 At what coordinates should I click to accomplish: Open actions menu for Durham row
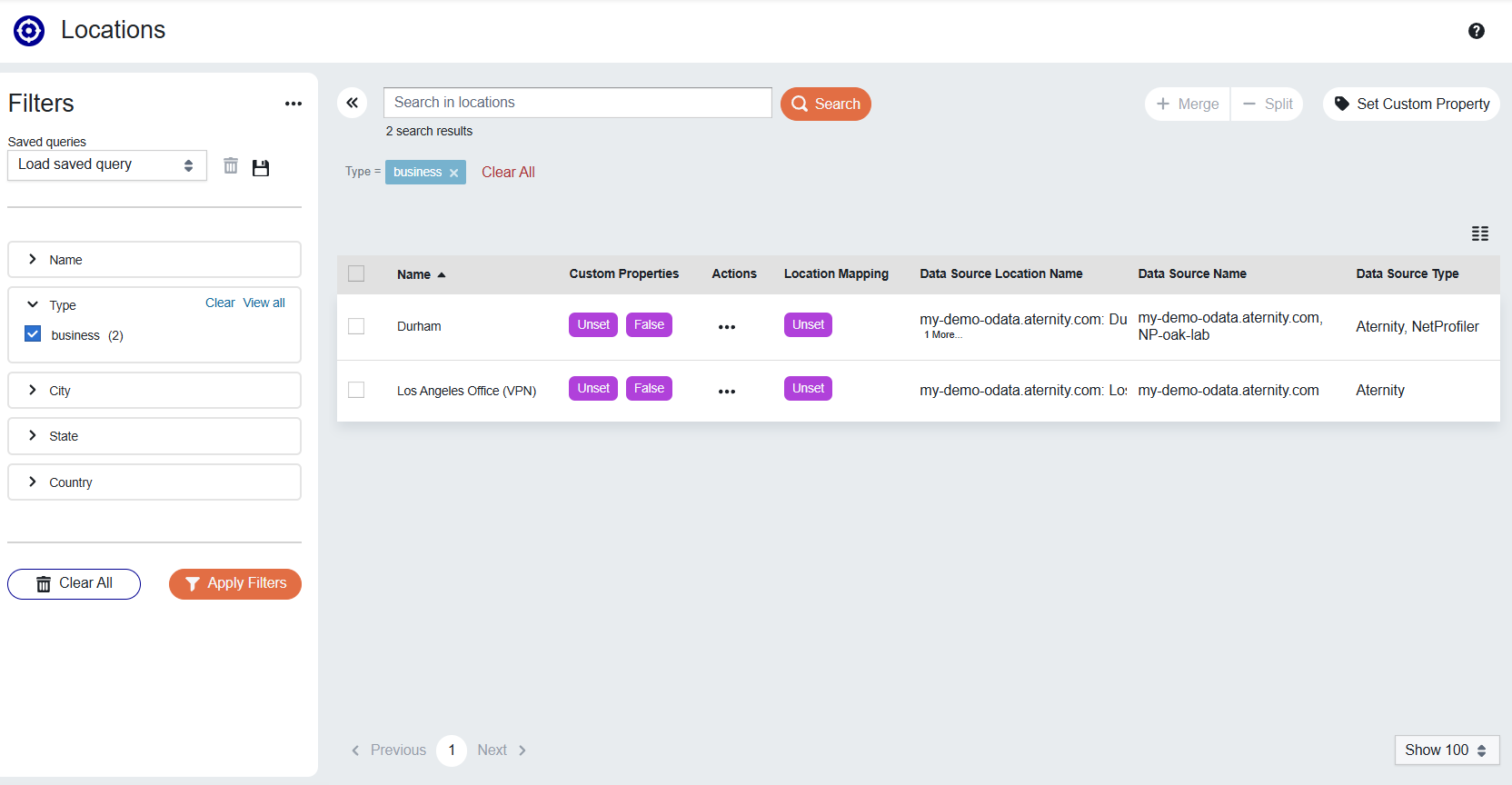(726, 327)
